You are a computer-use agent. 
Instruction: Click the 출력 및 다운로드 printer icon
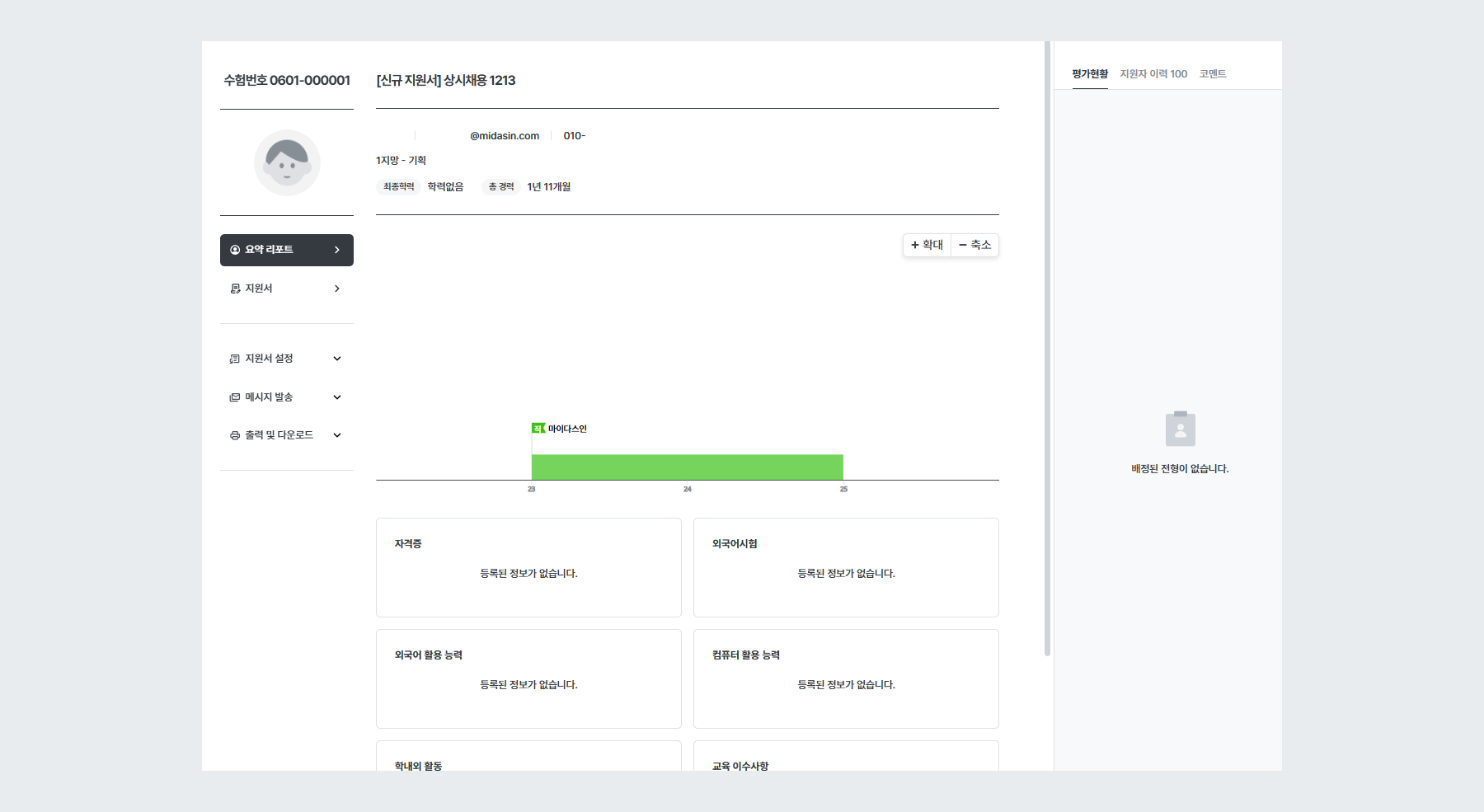coord(235,435)
